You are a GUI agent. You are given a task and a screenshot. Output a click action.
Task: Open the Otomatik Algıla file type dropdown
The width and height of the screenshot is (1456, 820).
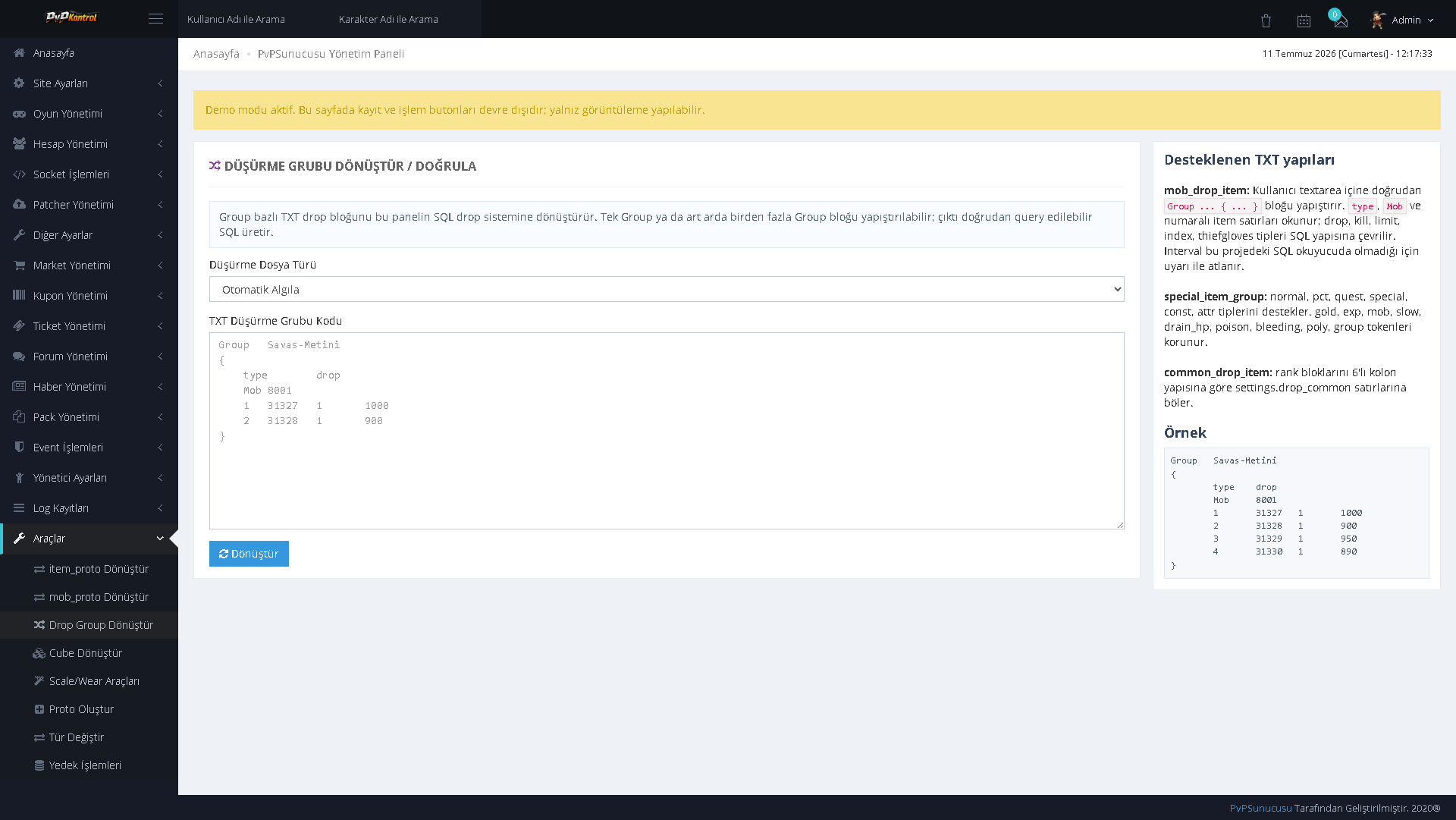[667, 289]
